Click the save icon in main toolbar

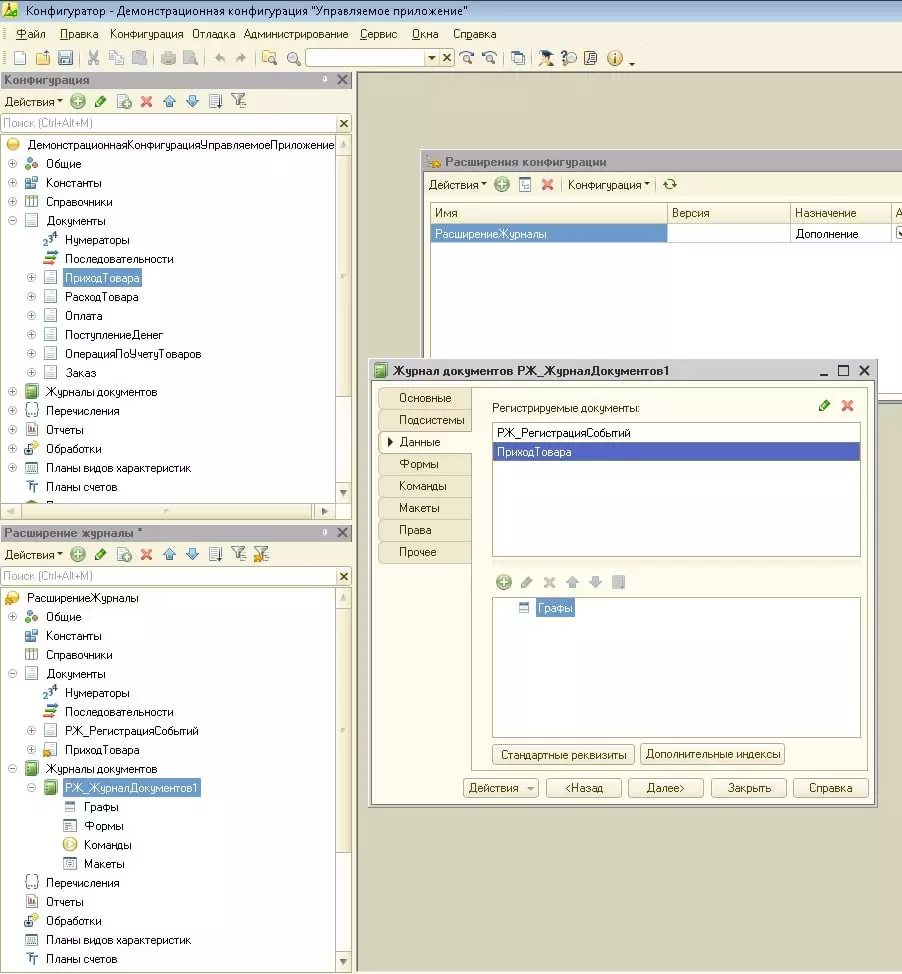(x=66, y=58)
